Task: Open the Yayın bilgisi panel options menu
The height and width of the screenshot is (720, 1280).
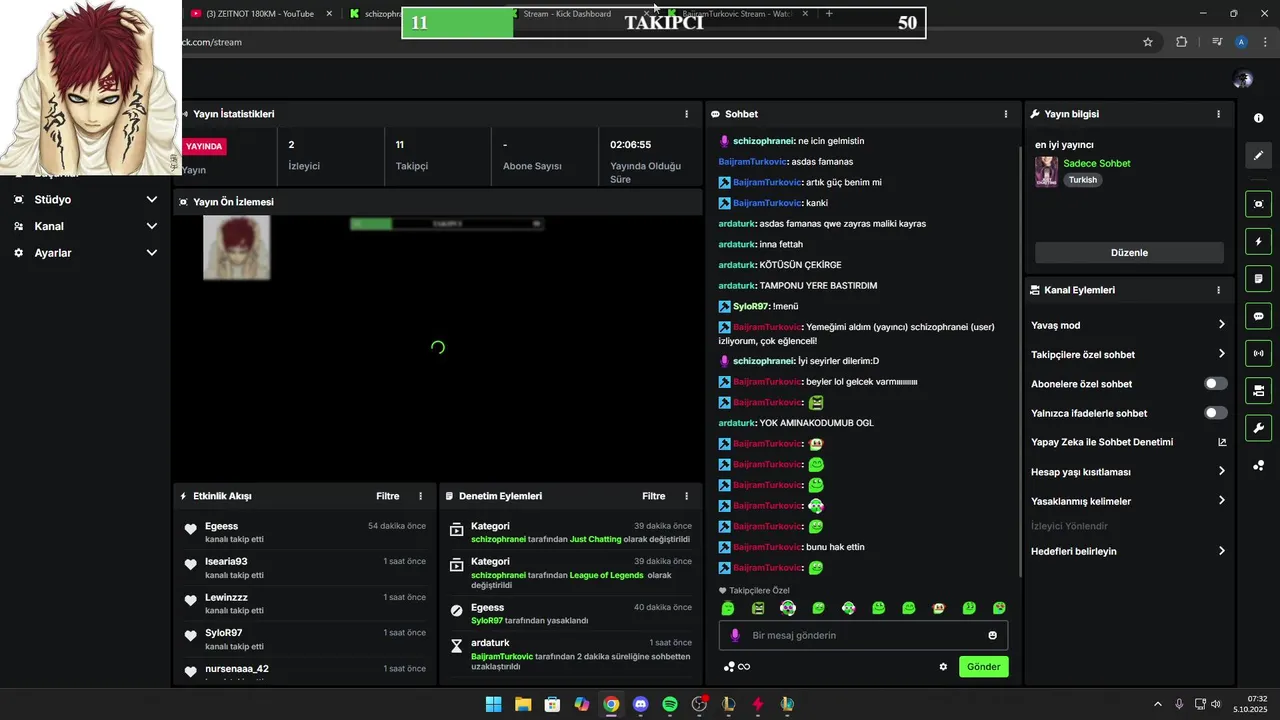Action: pos(1218,114)
